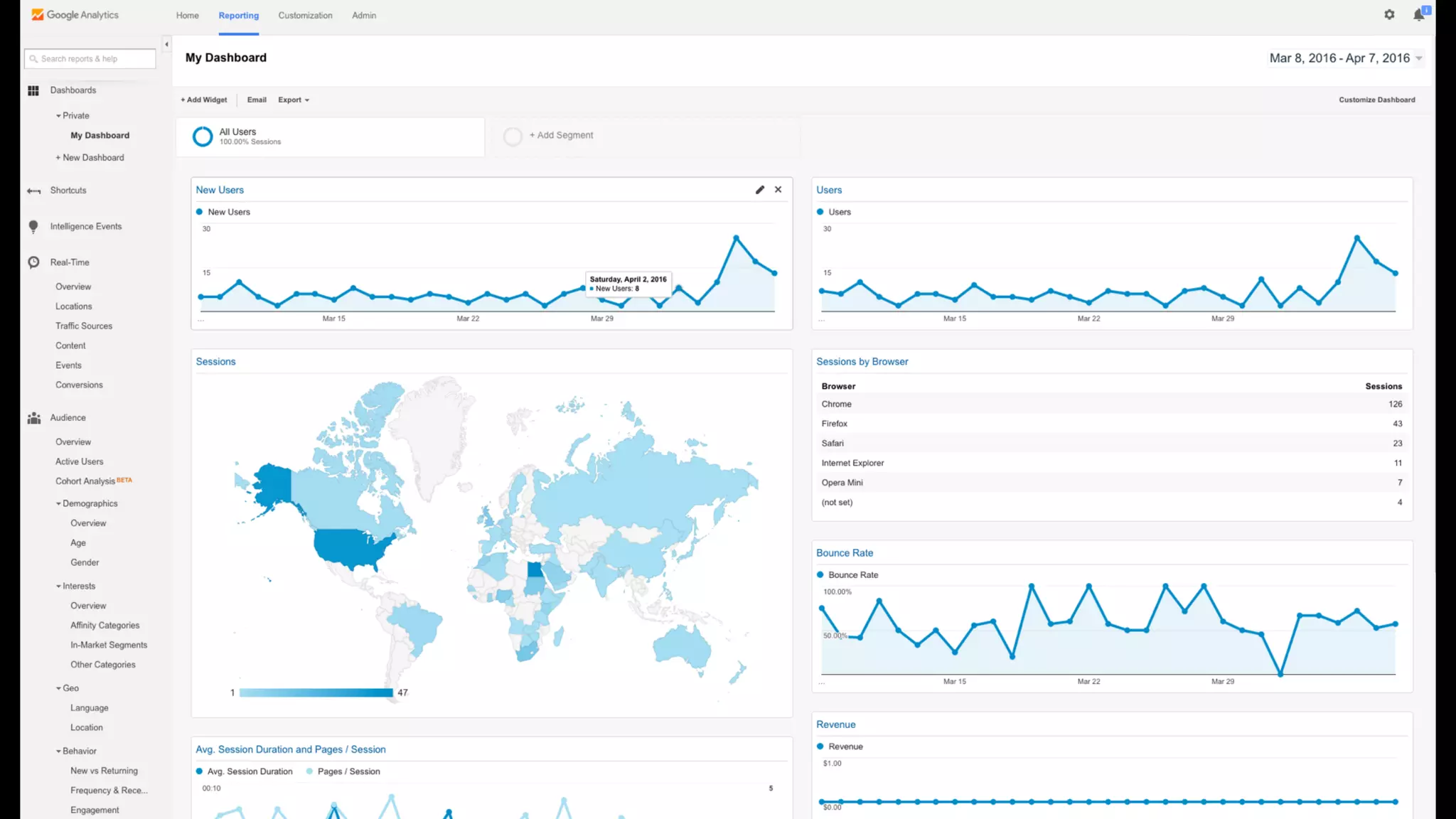Click the settings gear icon

click(1389, 14)
